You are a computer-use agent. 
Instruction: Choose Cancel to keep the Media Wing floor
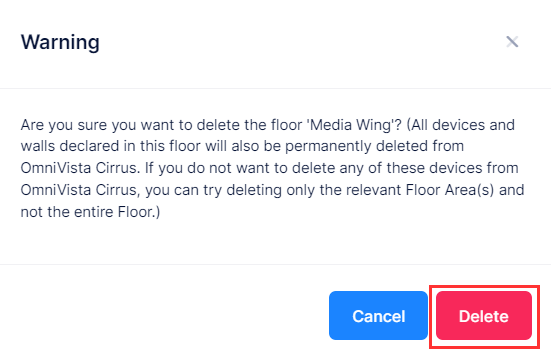click(x=378, y=316)
